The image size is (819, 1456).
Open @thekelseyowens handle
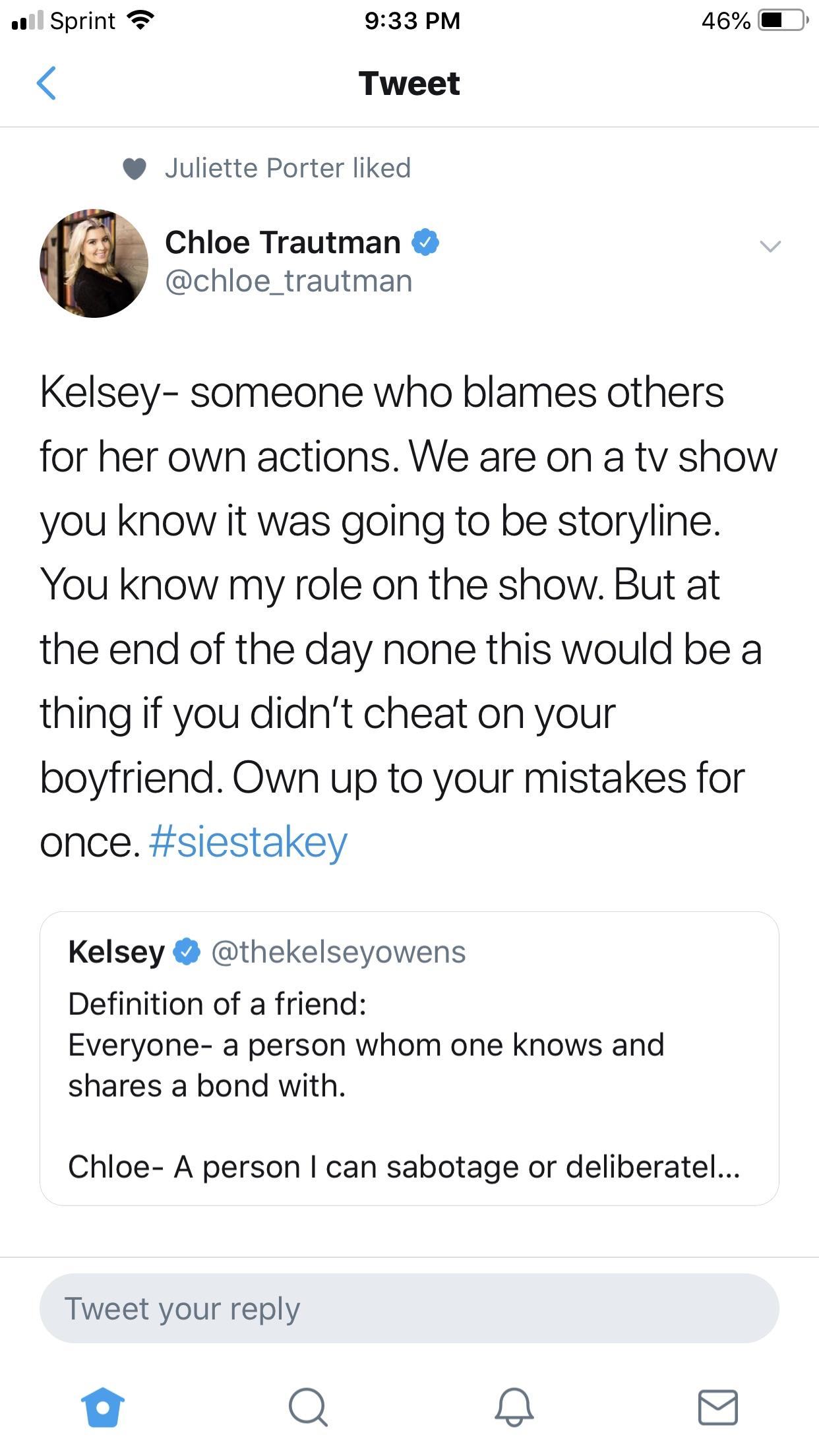click(338, 953)
